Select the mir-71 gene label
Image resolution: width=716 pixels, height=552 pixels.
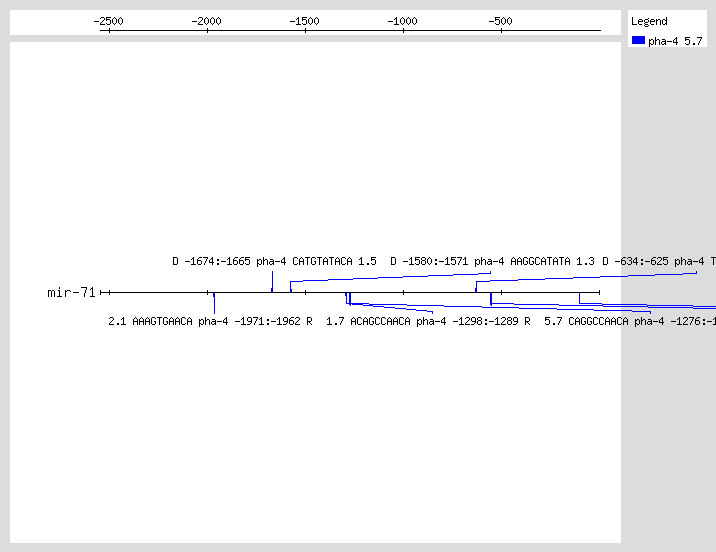(x=71, y=292)
